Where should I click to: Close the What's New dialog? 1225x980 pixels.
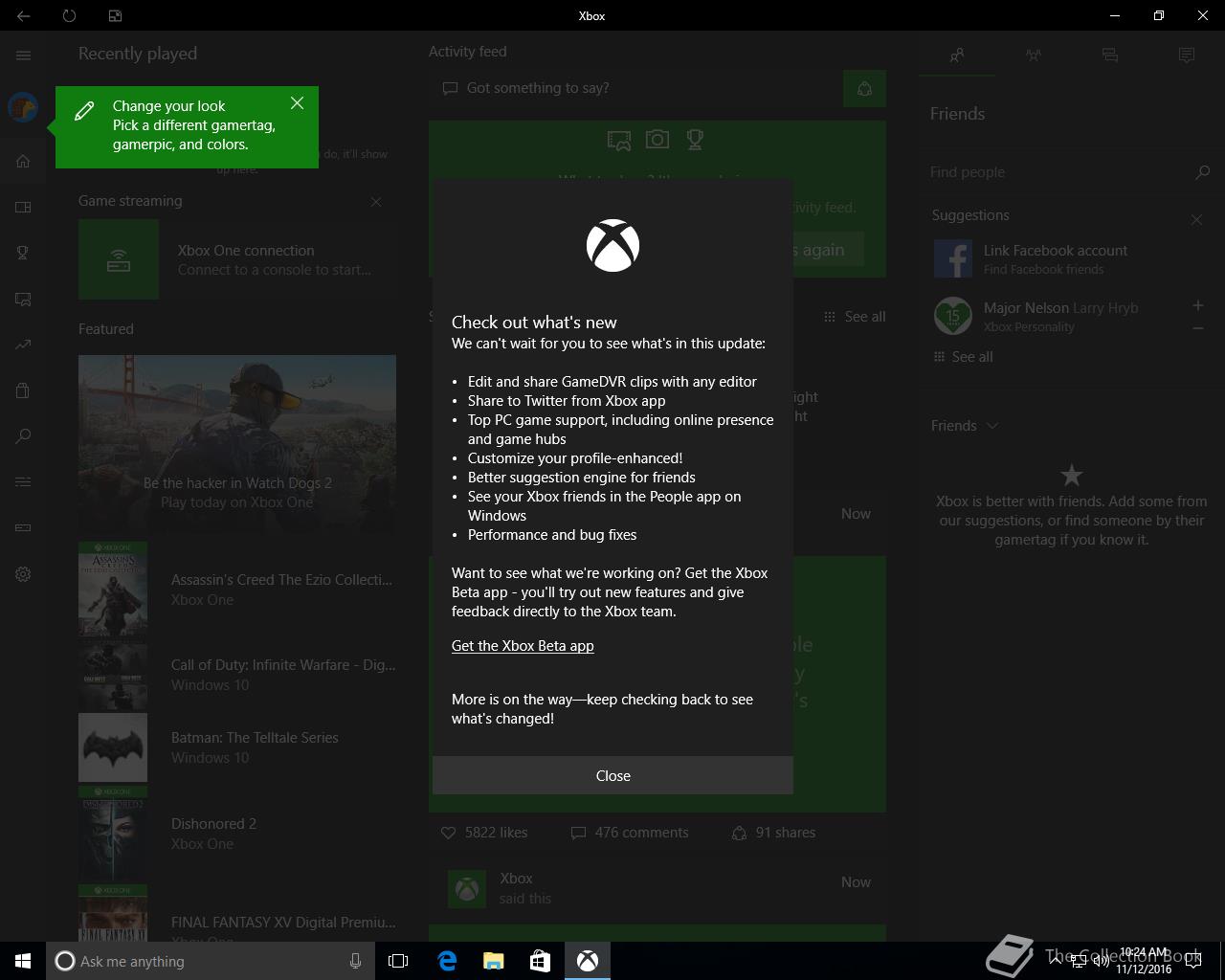click(612, 775)
